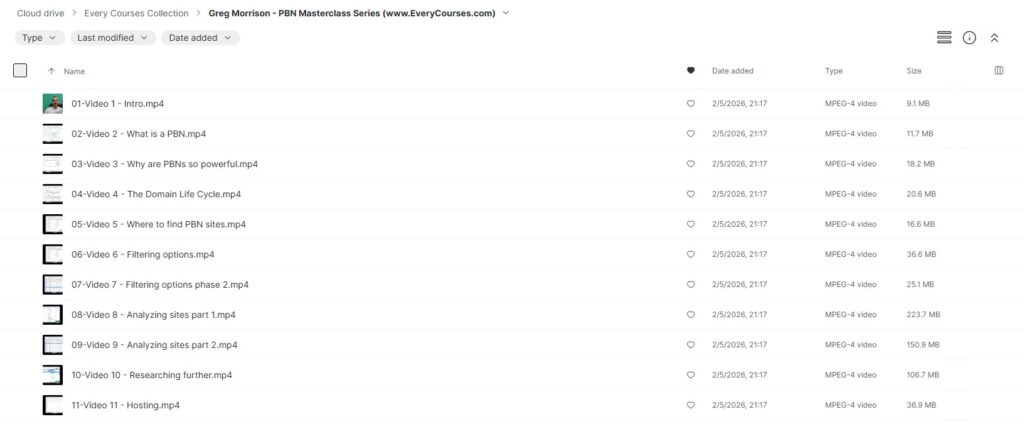Open column settings icon in header

point(998,71)
